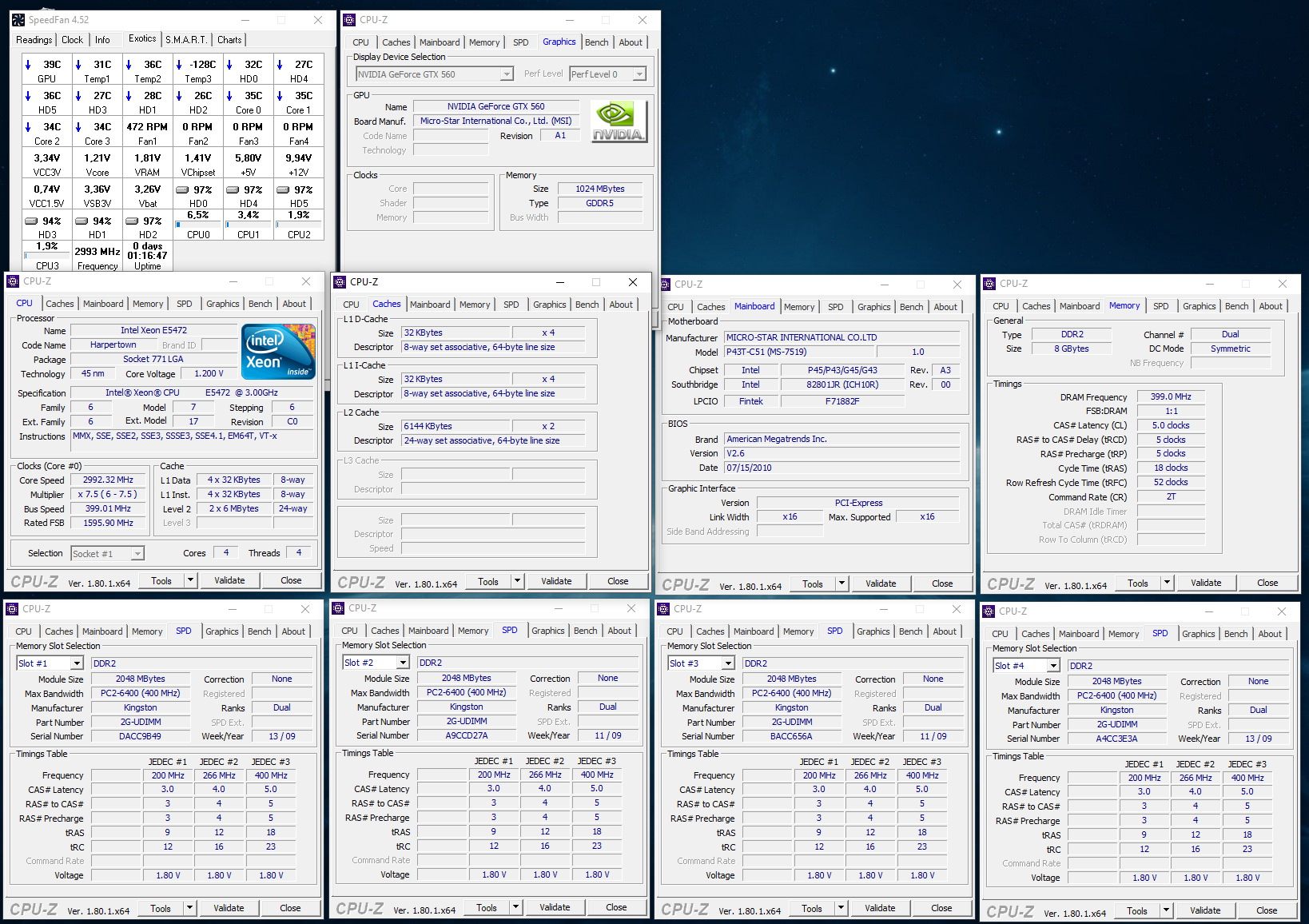Click serial number A4CC3E3A in Slot #4 window
This screenshot has height=924, width=1309.
pos(1116,739)
